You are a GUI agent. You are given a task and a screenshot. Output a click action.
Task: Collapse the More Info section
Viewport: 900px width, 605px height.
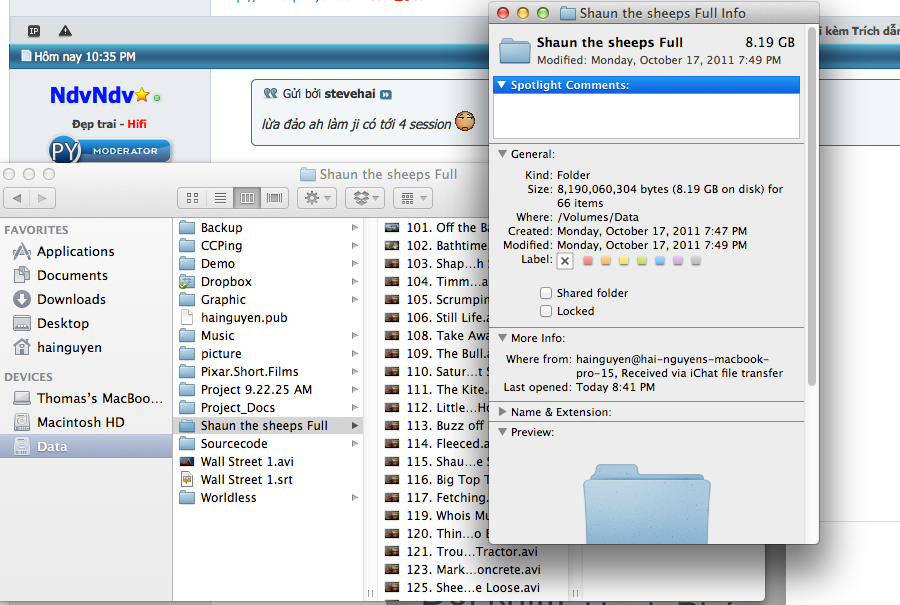coord(502,338)
